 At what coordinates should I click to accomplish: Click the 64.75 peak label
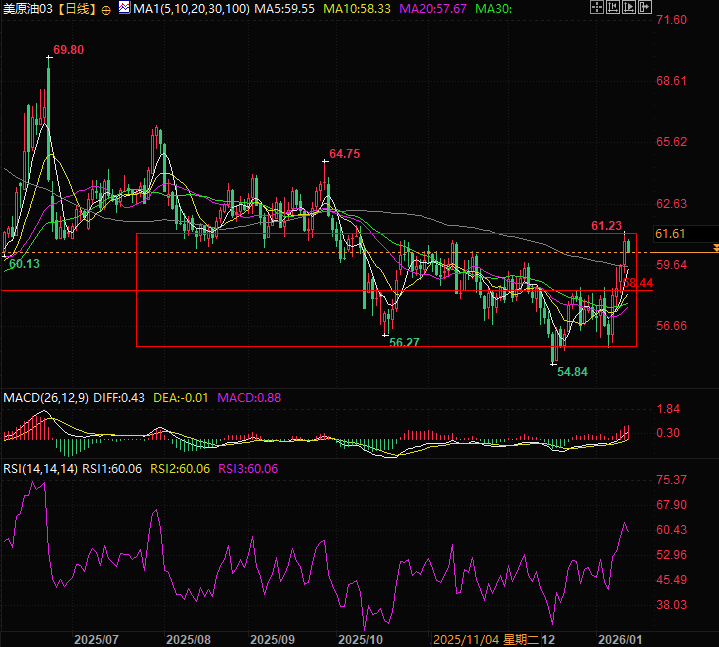click(x=344, y=153)
